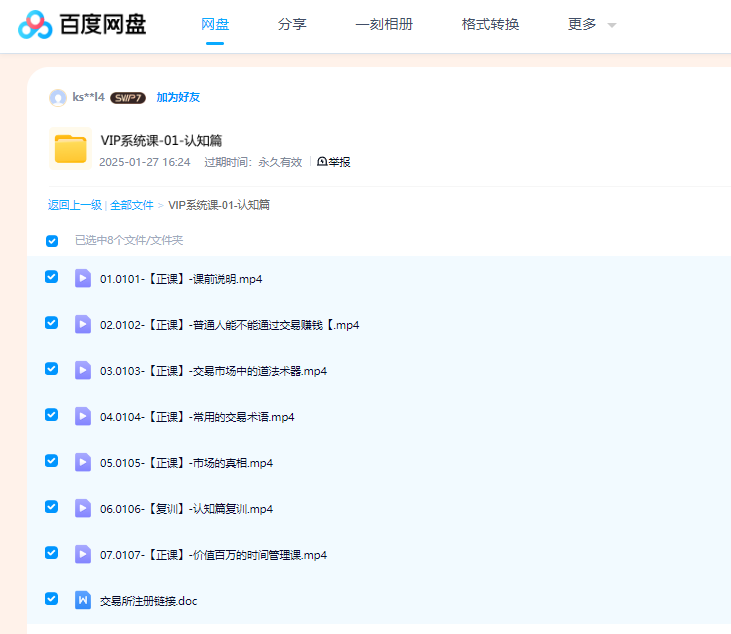
Task: Click username ks**l4
Action: pos(89,97)
